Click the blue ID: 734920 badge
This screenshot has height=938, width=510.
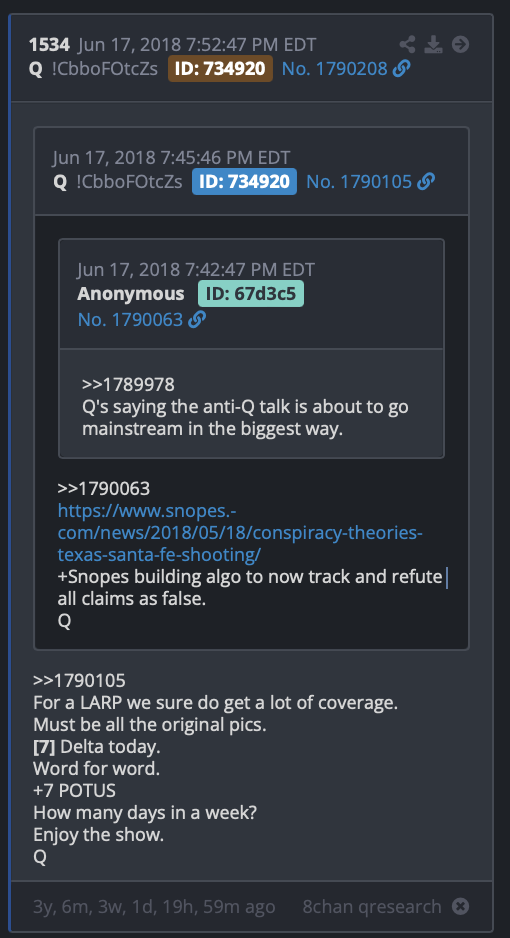(x=245, y=182)
